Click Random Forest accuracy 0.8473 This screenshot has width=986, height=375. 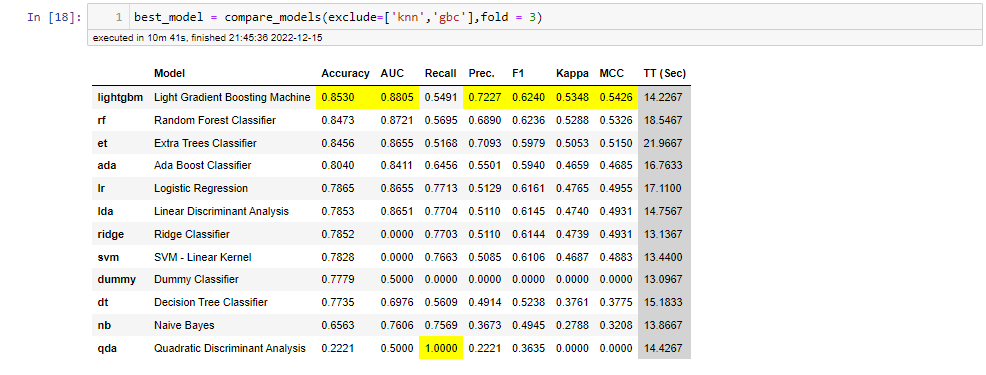point(338,120)
